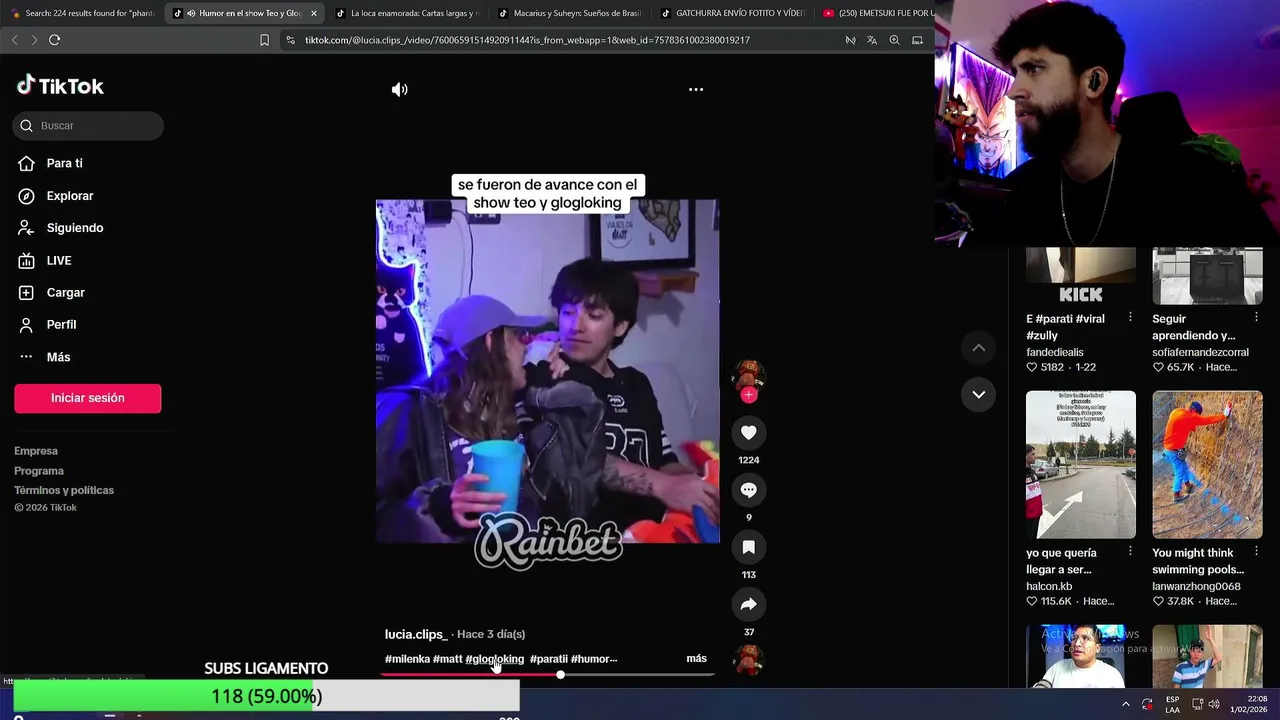The image size is (1280, 720).
Task: Click the playing TikTok video frame
Action: pyautogui.click(x=547, y=371)
